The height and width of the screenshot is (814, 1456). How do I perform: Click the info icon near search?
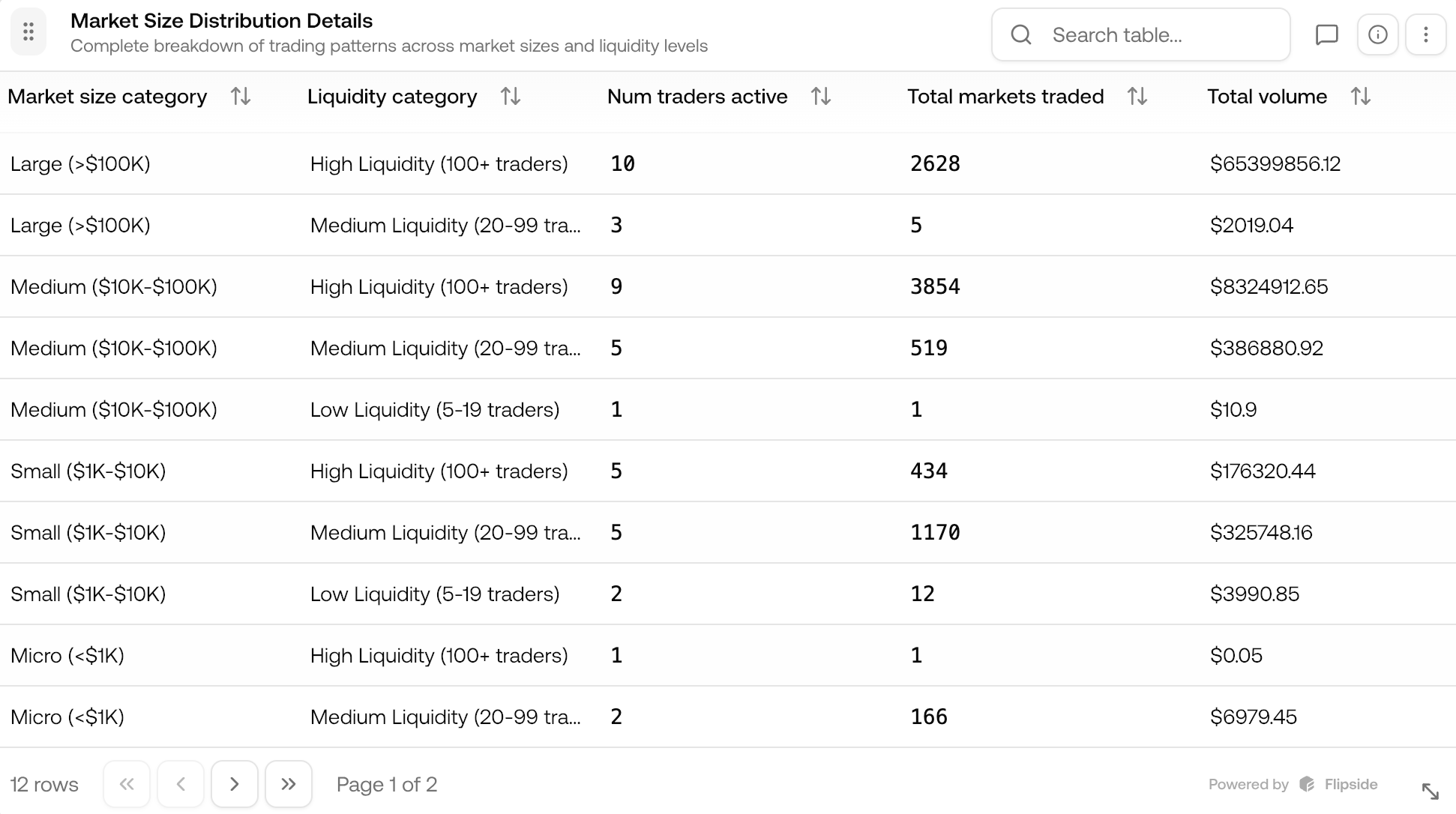click(x=1377, y=34)
